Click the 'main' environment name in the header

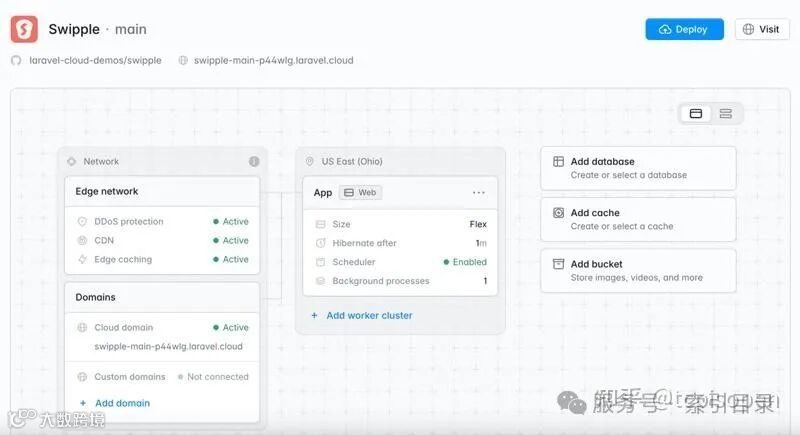point(131,29)
